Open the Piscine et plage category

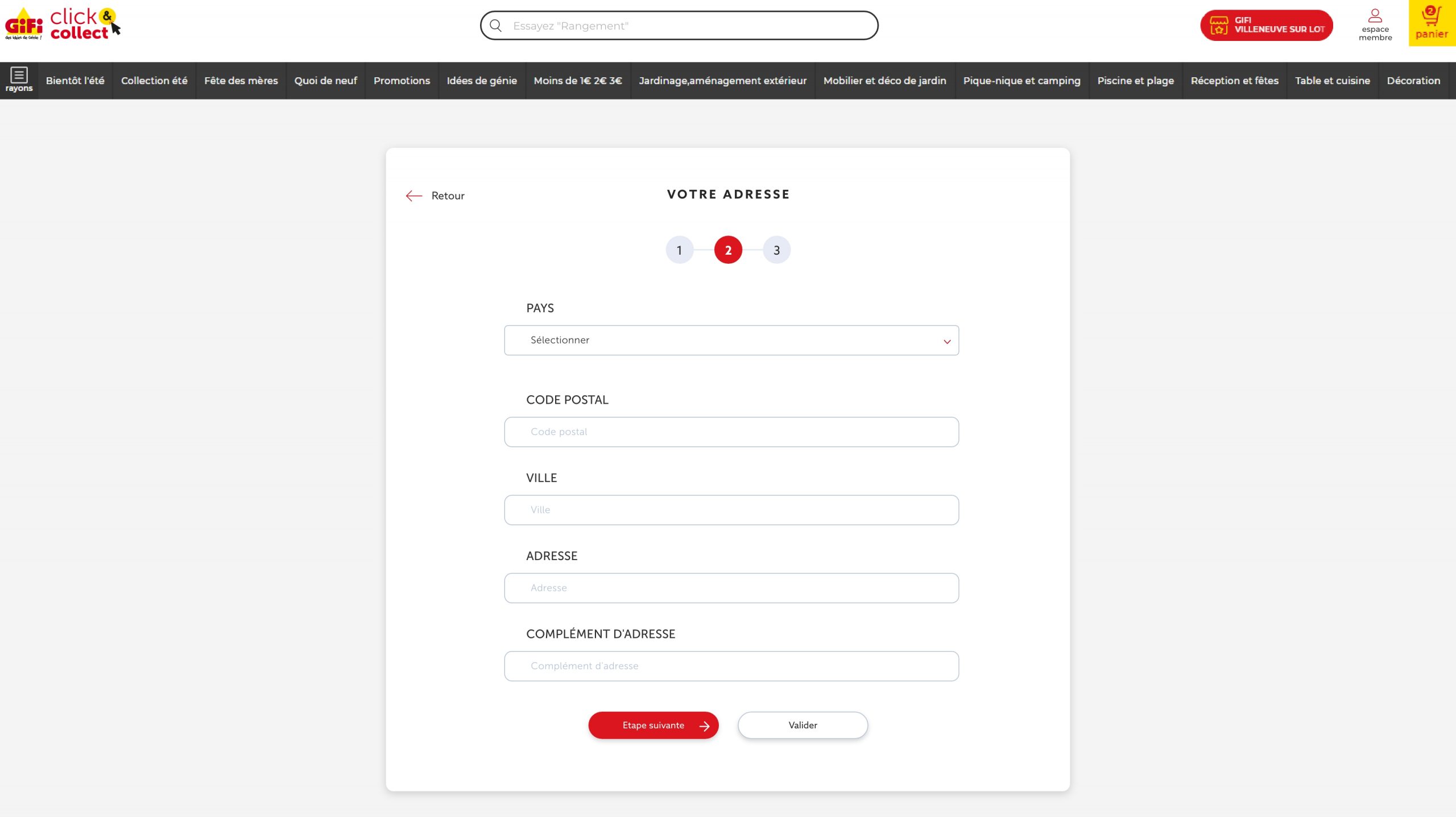(1135, 81)
